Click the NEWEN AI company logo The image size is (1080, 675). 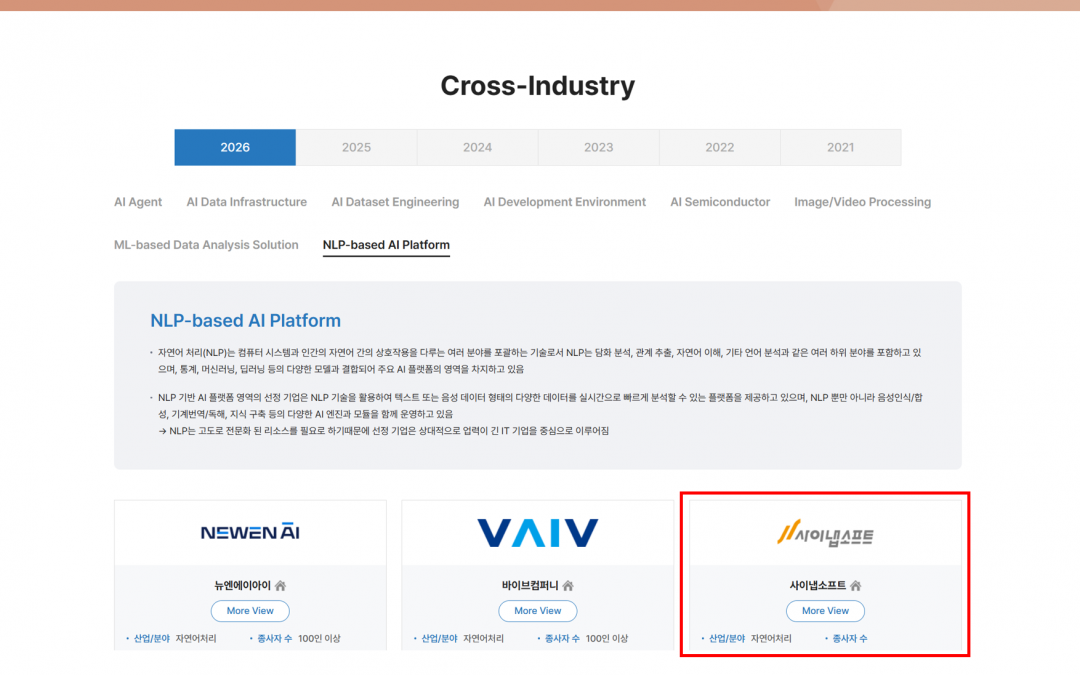tap(249, 531)
